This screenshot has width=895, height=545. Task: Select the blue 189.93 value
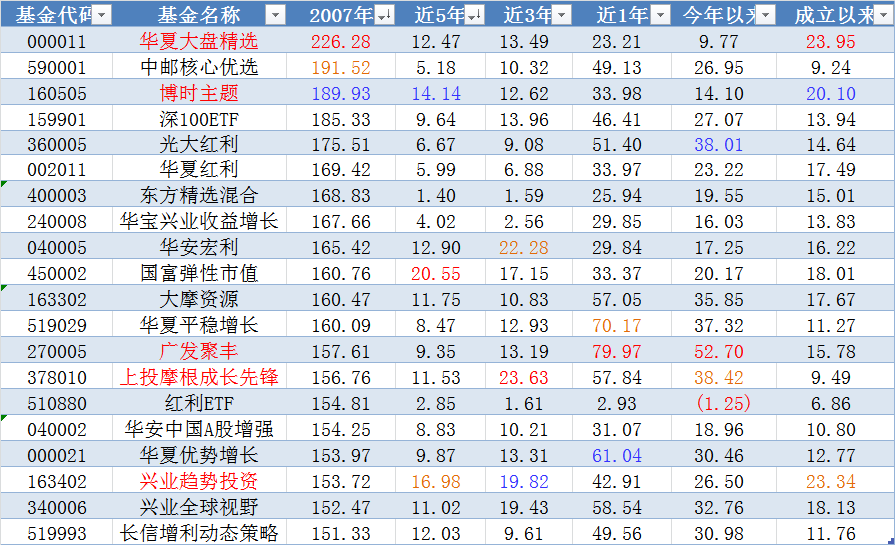[341, 94]
